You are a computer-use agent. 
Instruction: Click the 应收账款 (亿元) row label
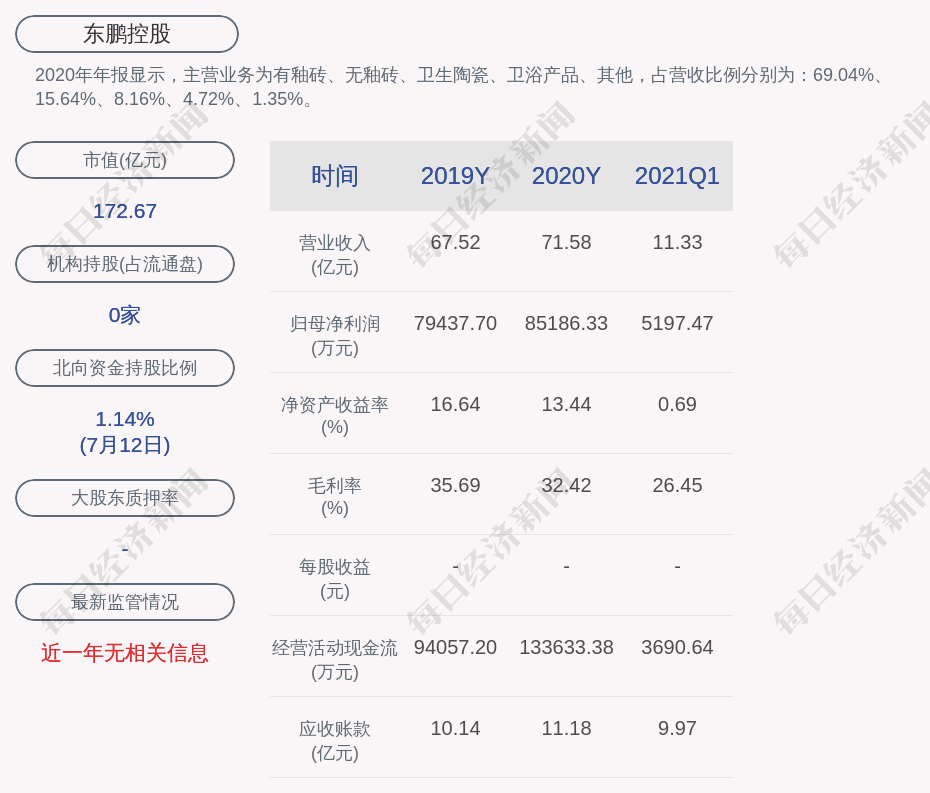pyautogui.click(x=335, y=741)
